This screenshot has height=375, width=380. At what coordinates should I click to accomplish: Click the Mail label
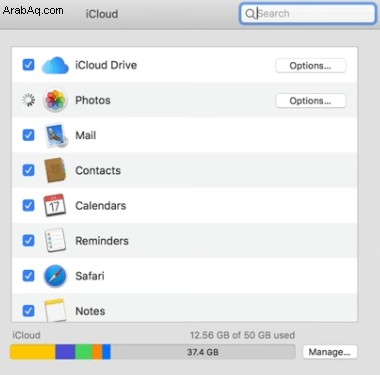(86, 135)
